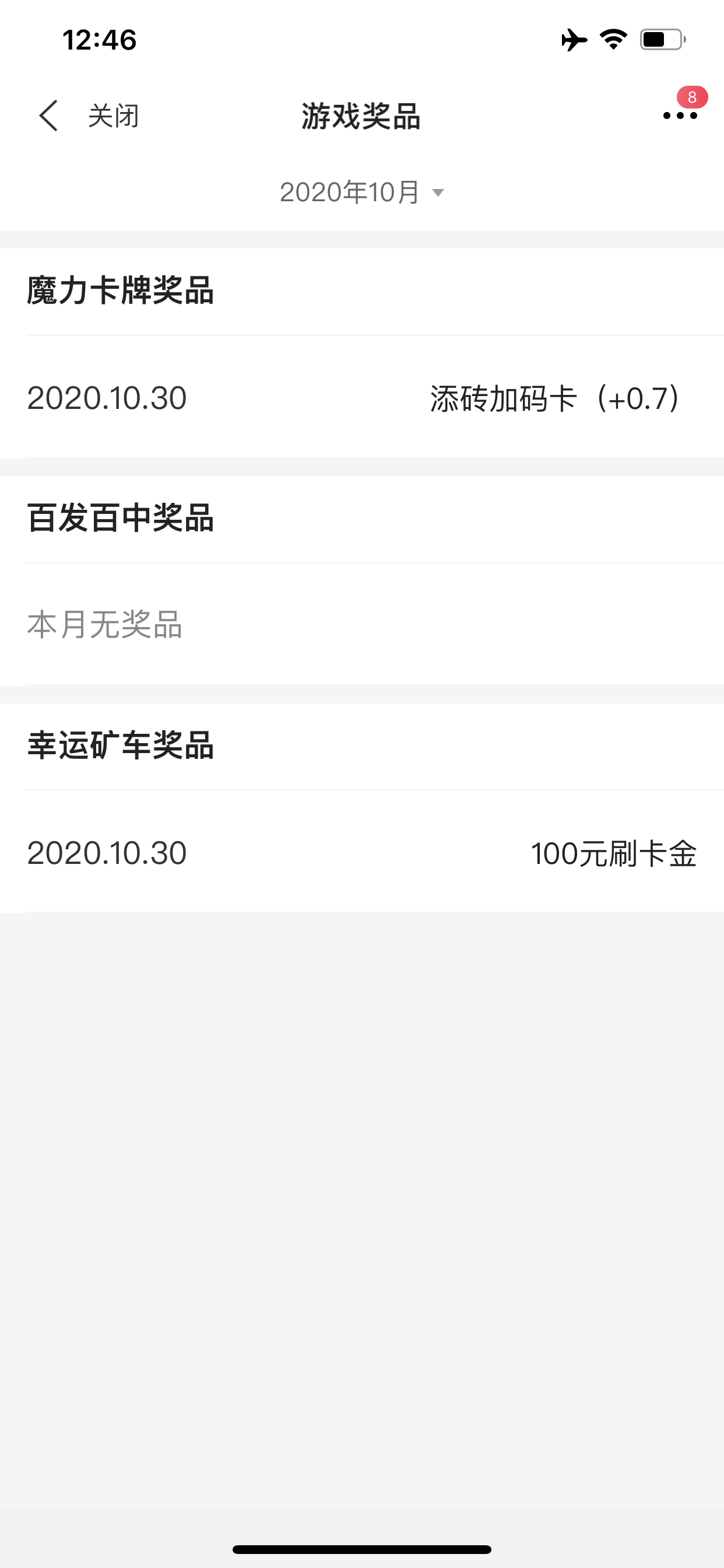724x1568 pixels.
Task: Tap the 12:46 clock in status bar
Action: pos(99,40)
